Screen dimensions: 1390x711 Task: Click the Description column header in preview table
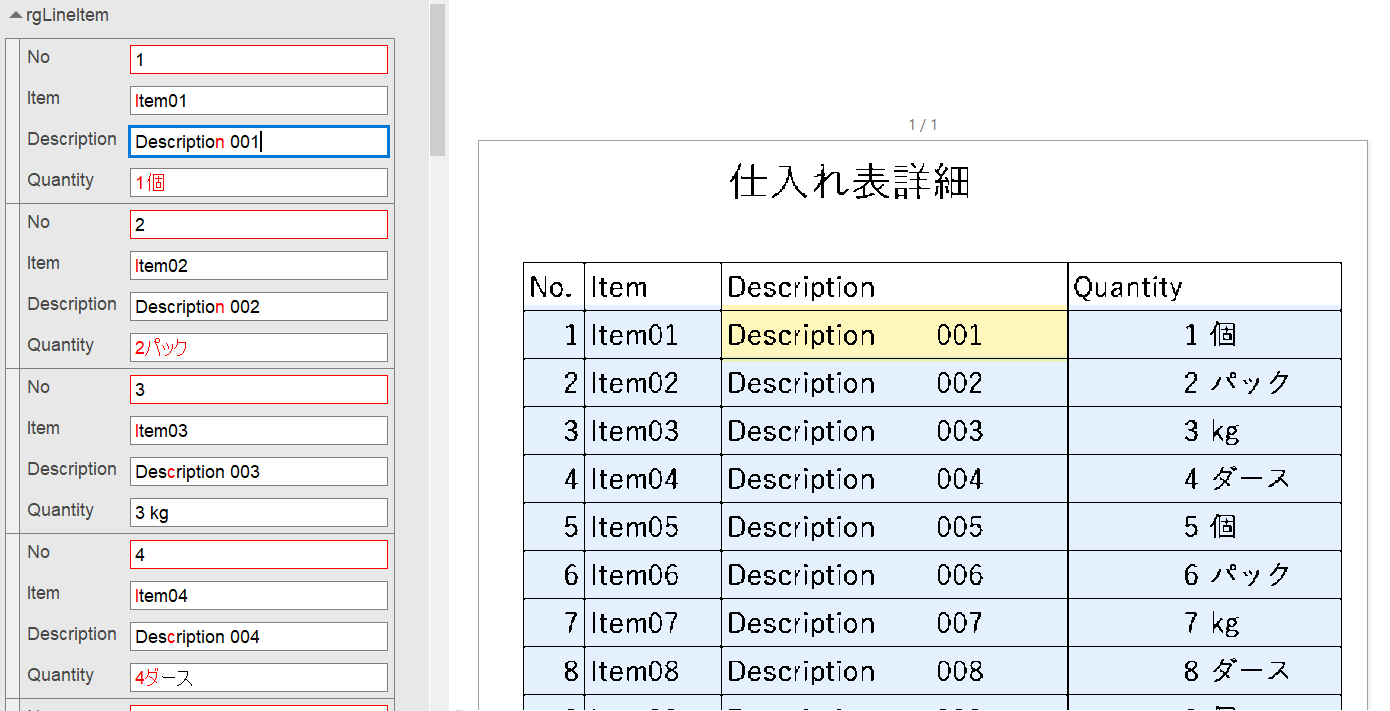[x=894, y=287]
